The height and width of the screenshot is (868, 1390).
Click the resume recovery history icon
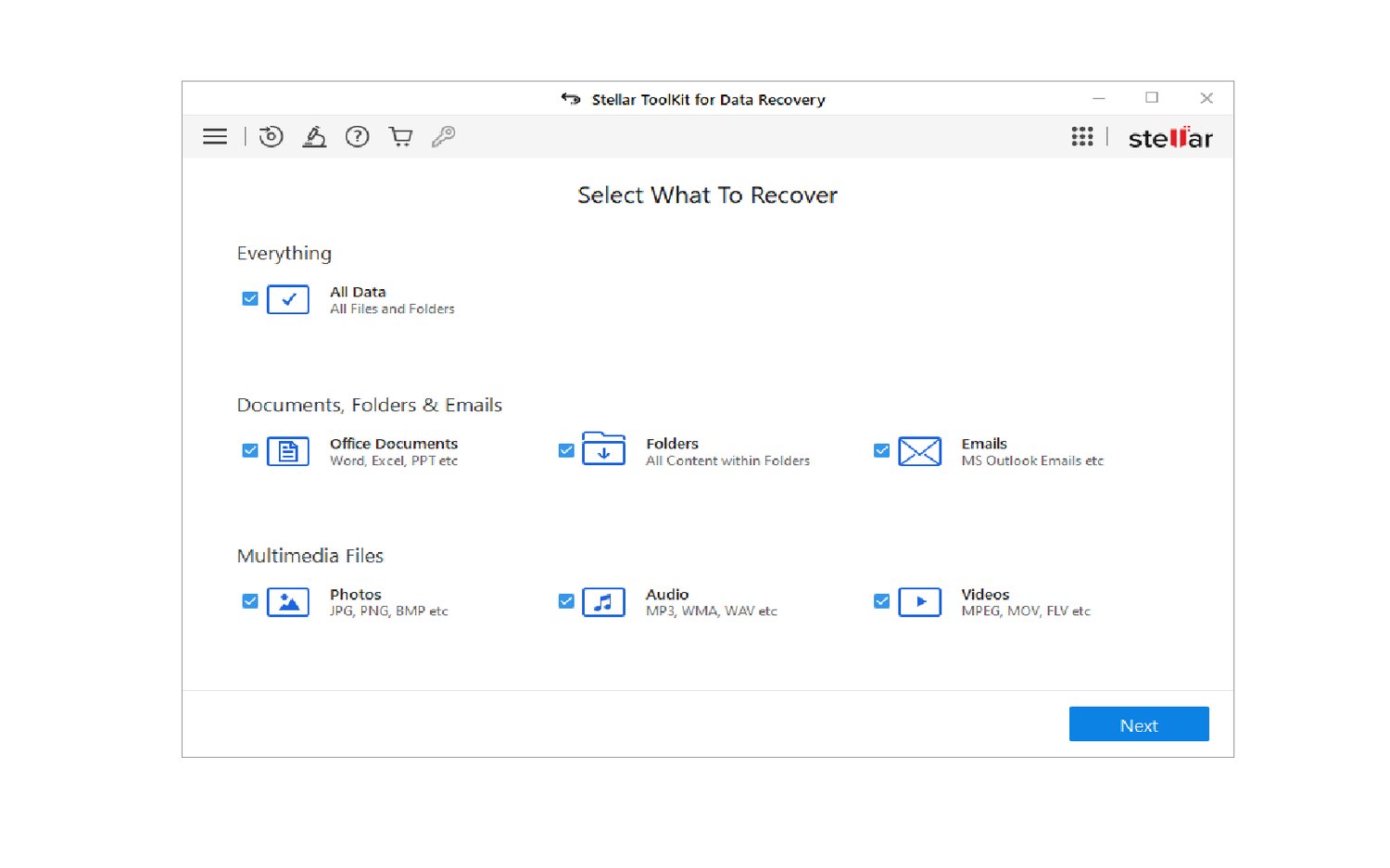coord(272,137)
